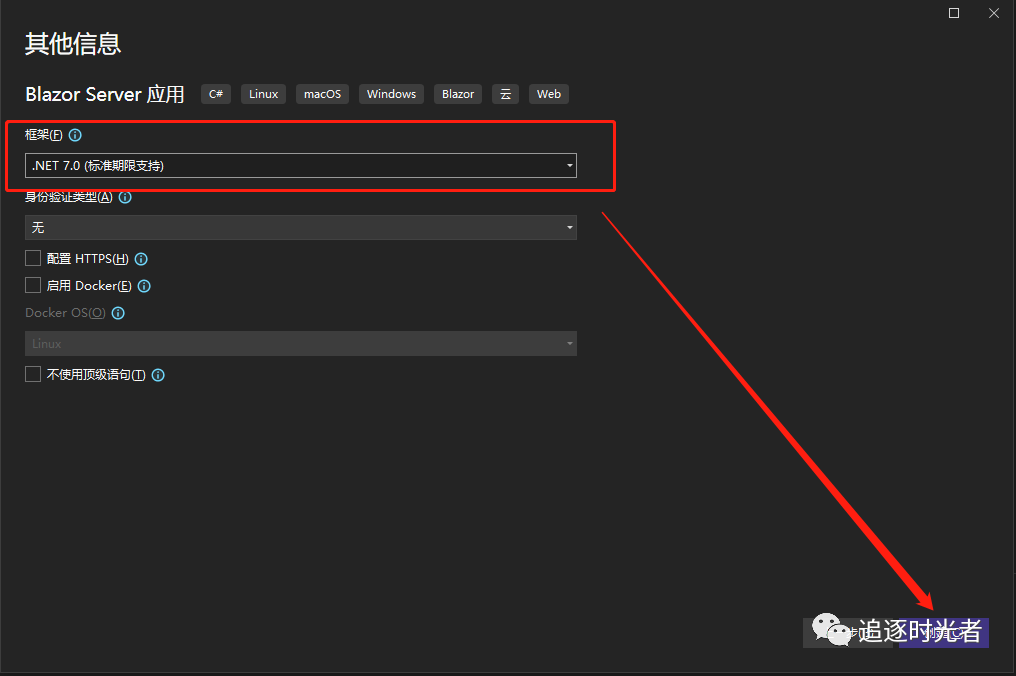1016x676 pixels.
Task: Close the 其他信息 dialog window
Action: click(994, 13)
